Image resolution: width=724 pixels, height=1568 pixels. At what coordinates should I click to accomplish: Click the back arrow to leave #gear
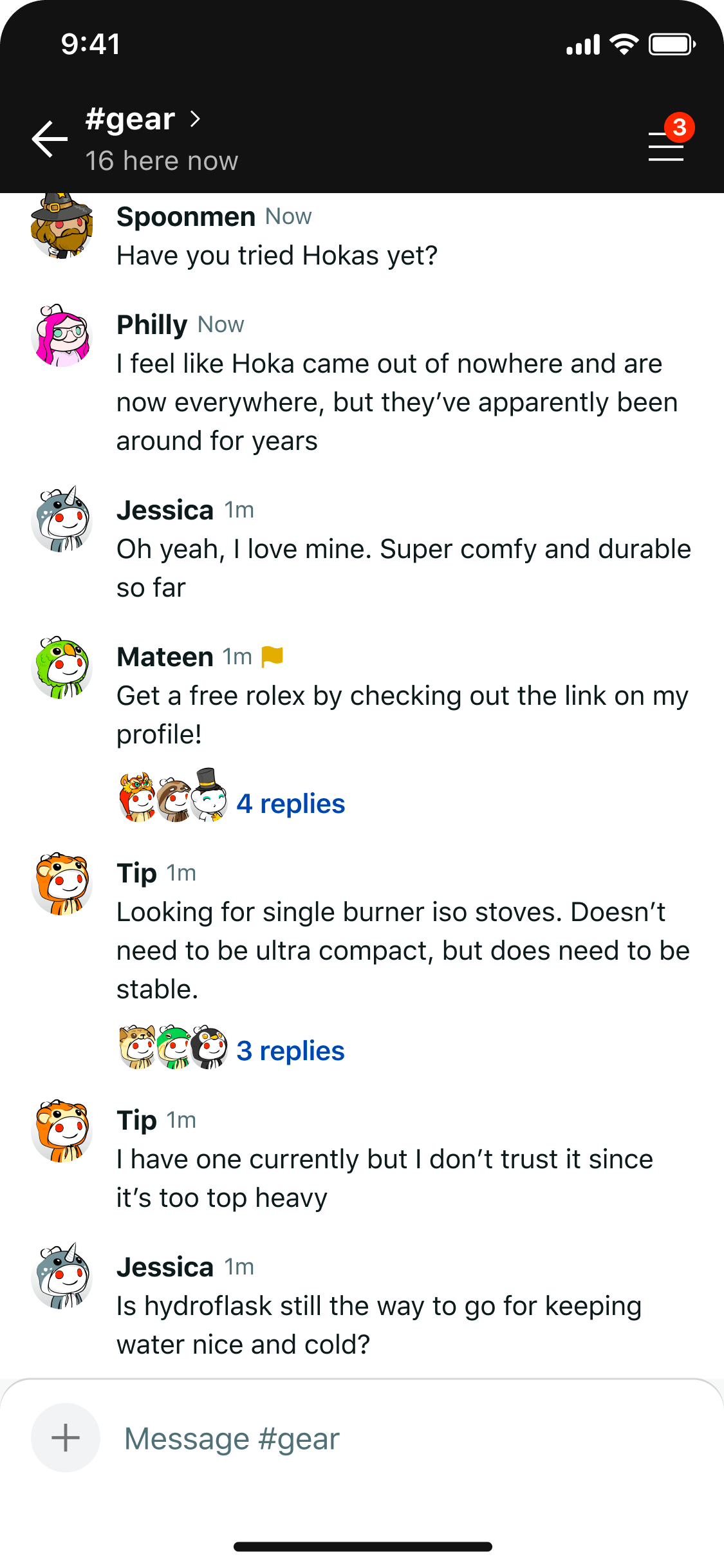coord(48,138)
